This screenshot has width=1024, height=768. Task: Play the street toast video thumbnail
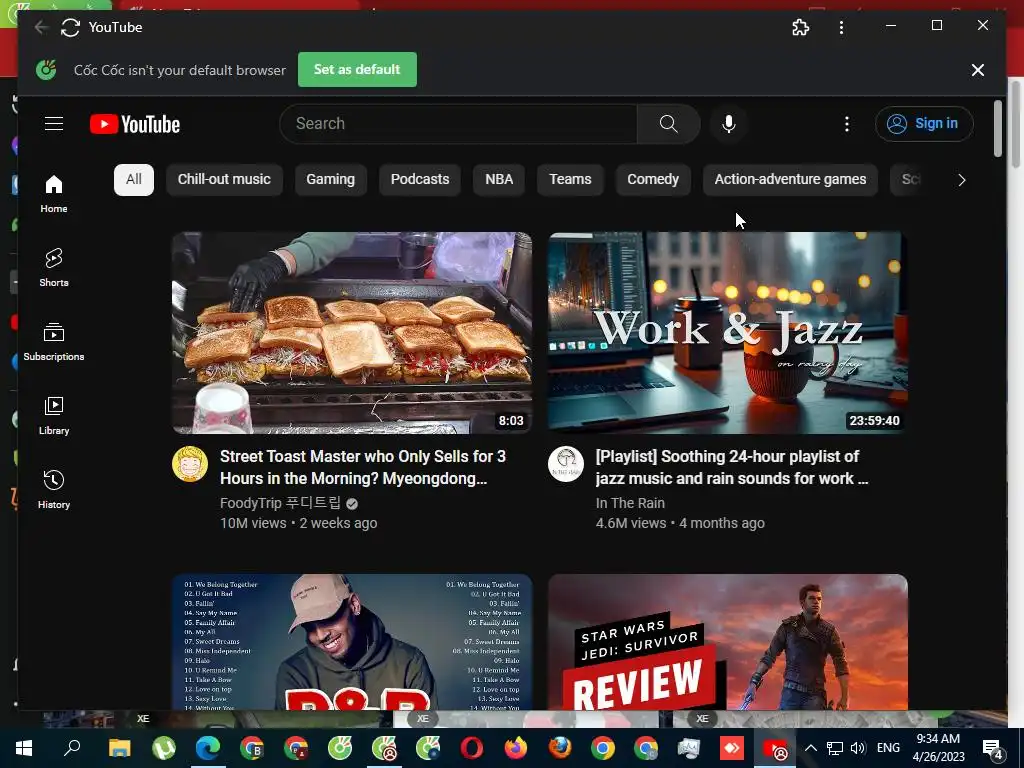pyautogui.click(x=352, y=332)
